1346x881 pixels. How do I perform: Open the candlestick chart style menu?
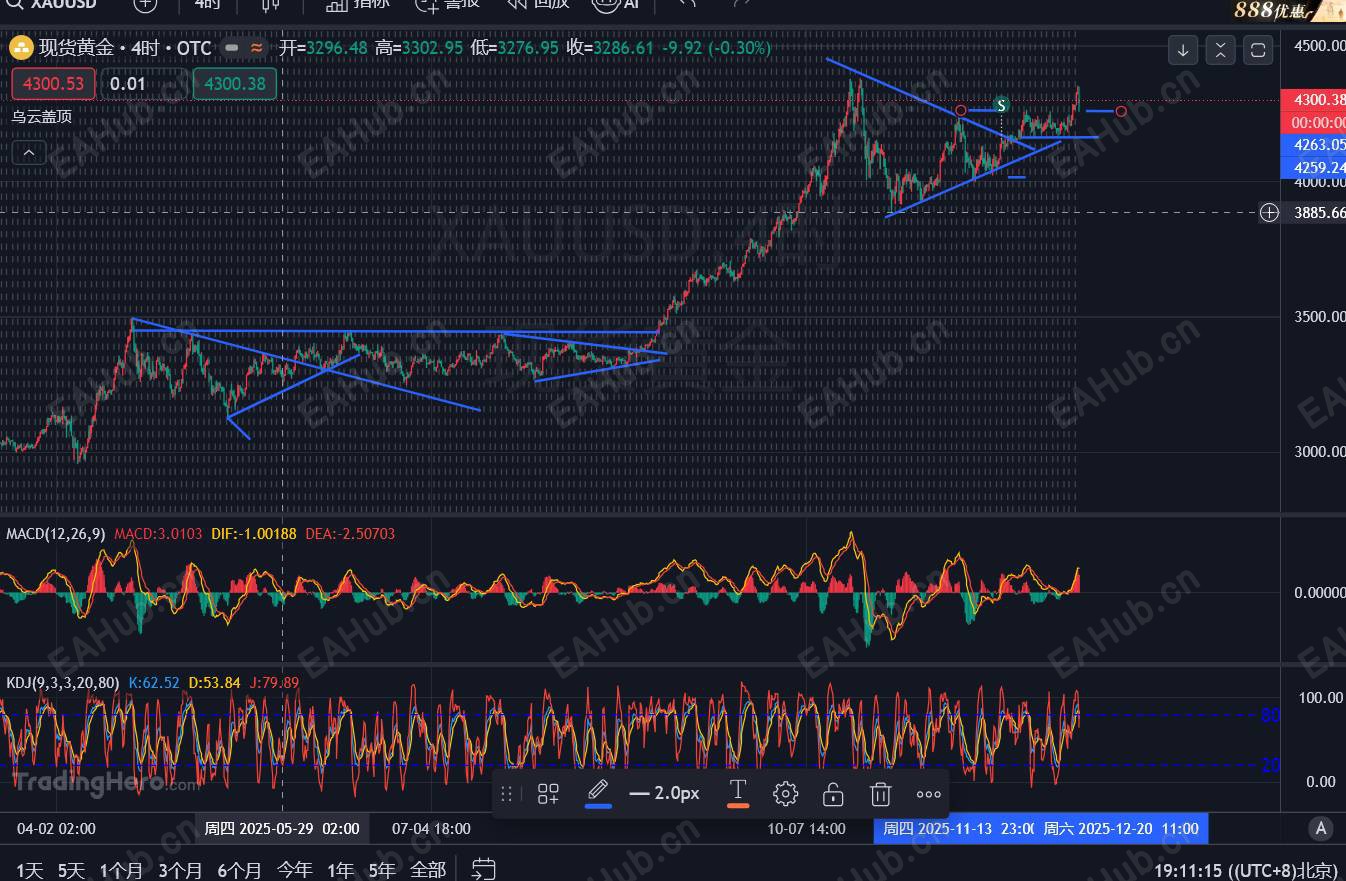tap(270, 4)
